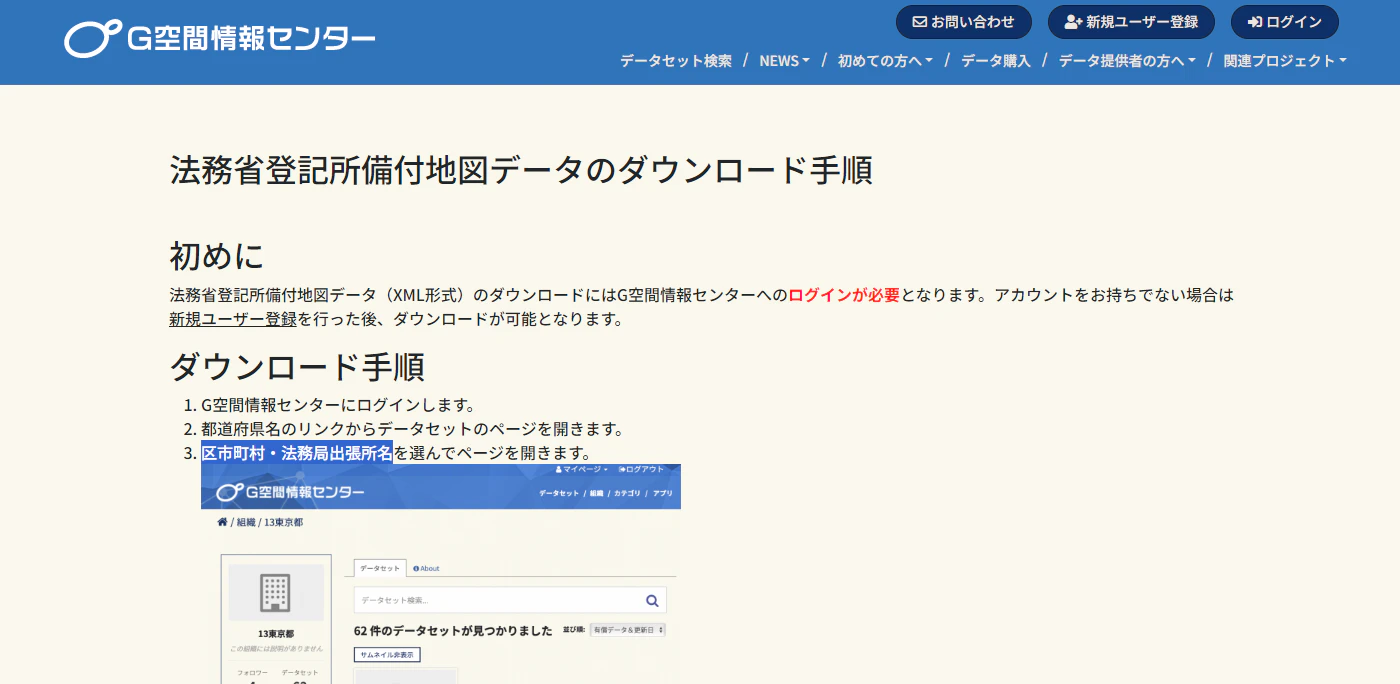The height and width of the screenshot is (684, 1400).
Task: Click the magnifier icon in the embedded screenshot search box
Action: (652, 600)
